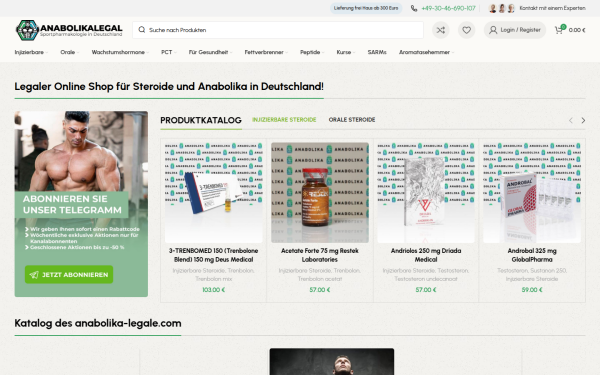This screenshot has width=600, height=375.
Task: Click Jetzt Abonnieren Telegram button
Action: tap(69, 274)
